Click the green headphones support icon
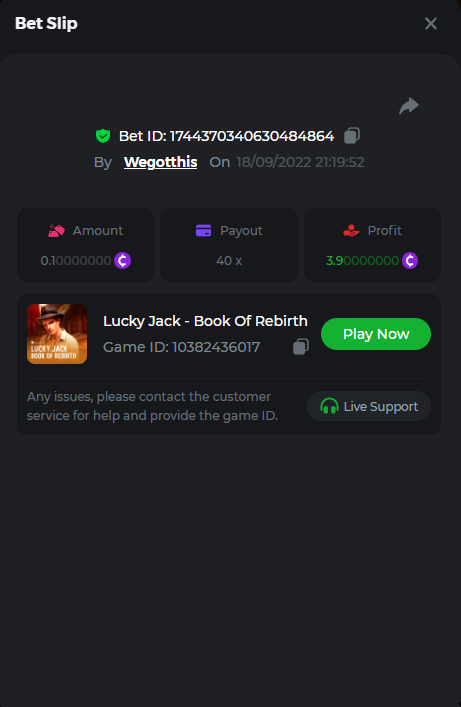The width and height of the screenshot is (461, 707). pos(329,406)
